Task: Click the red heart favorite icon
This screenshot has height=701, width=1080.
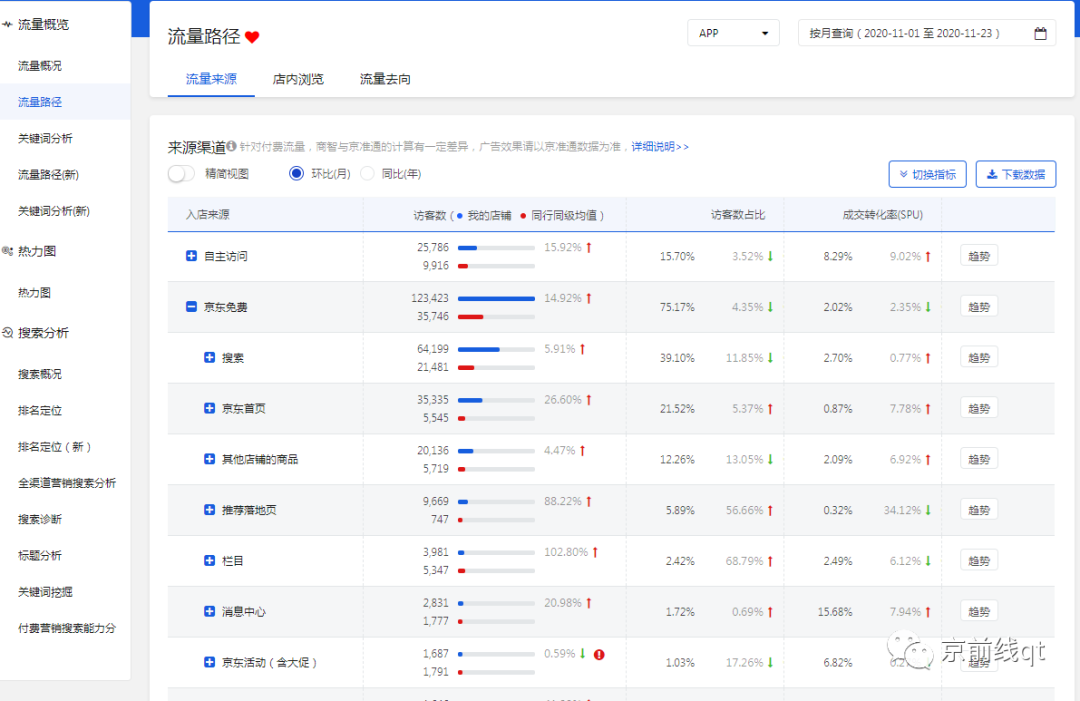Action: [x=252, y=37]
